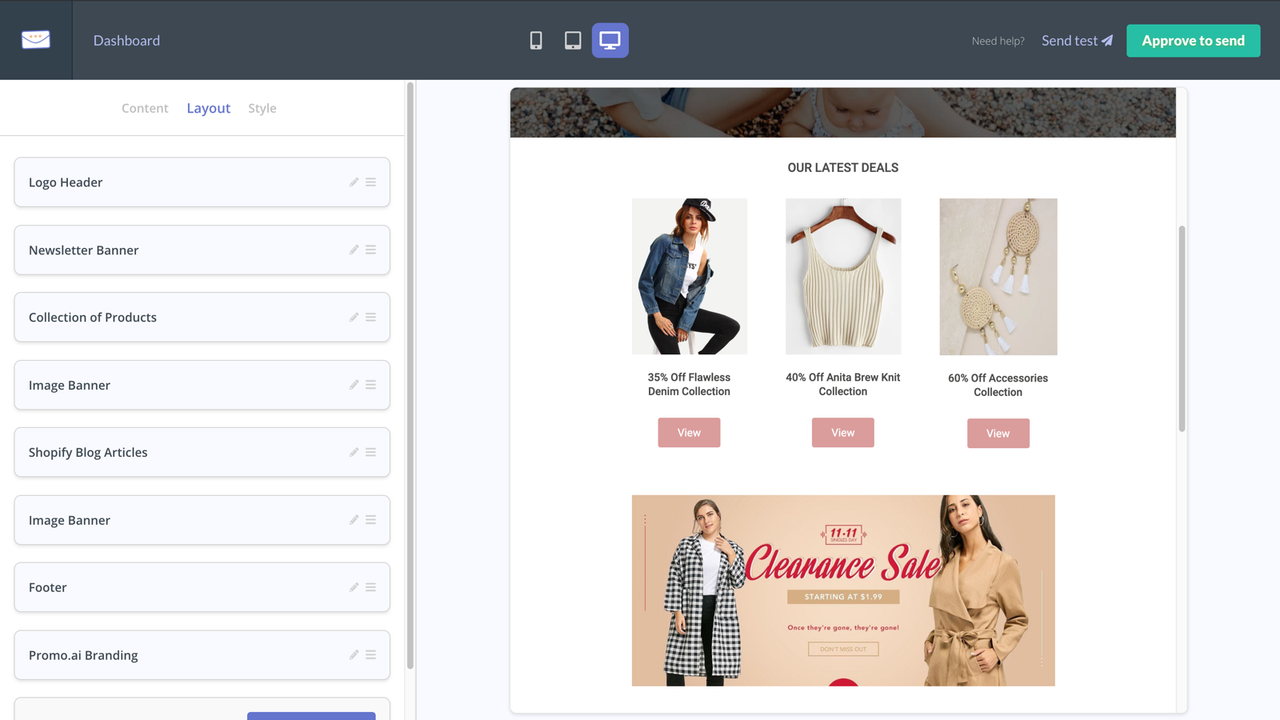
Task: Click the pencil icon on Shopify Blog Articles
Action: tap(354, 452)
